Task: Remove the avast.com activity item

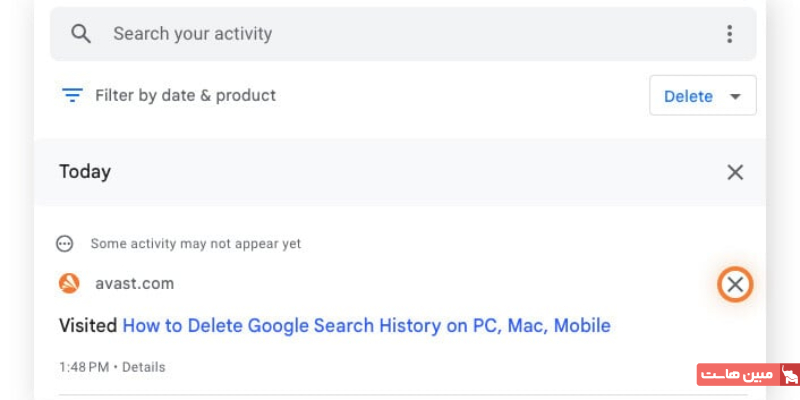Action: pos(735,285)
